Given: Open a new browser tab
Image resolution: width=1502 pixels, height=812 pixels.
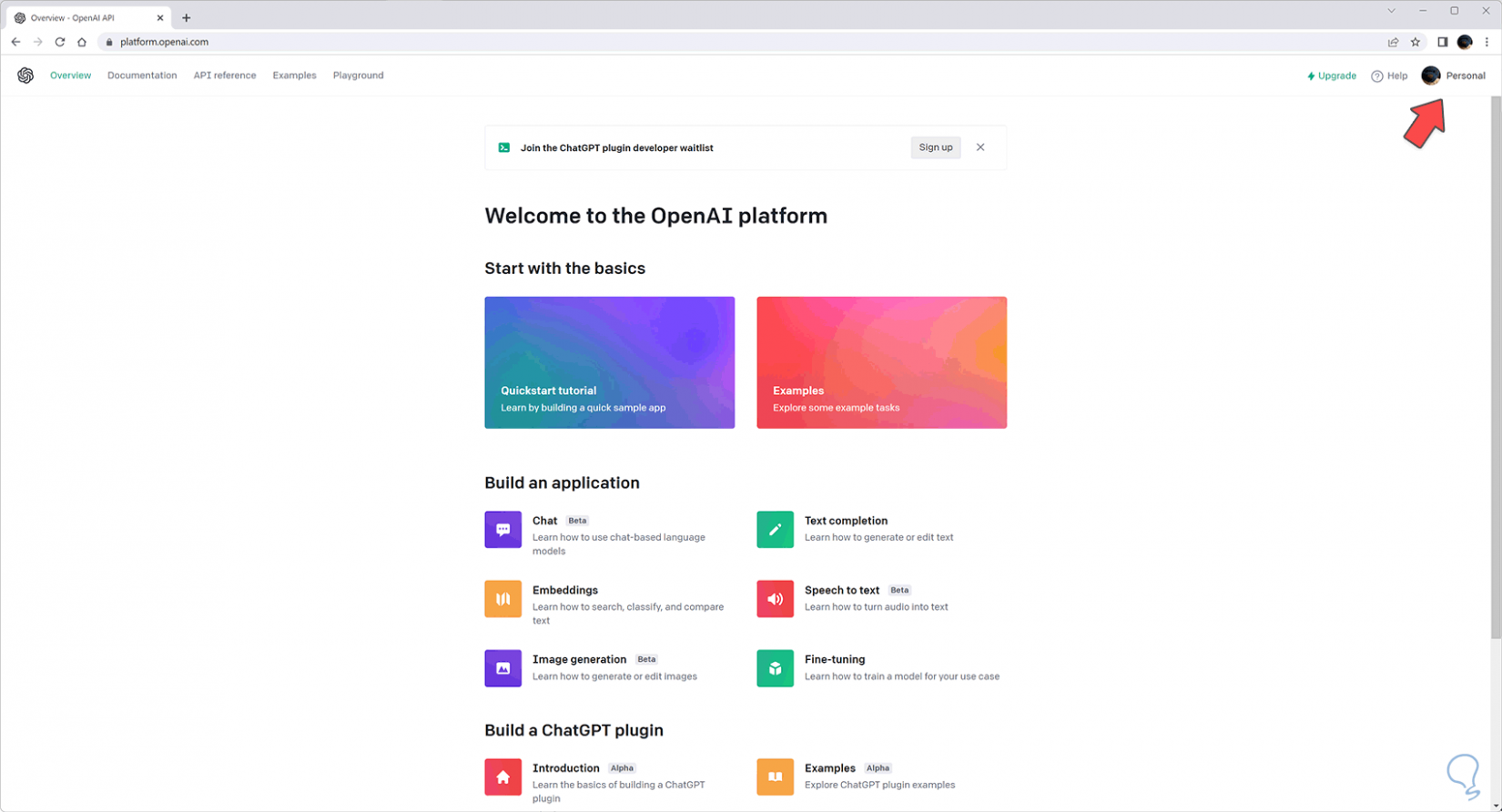Looking at the screenshot, I should (x=187, y=17).
